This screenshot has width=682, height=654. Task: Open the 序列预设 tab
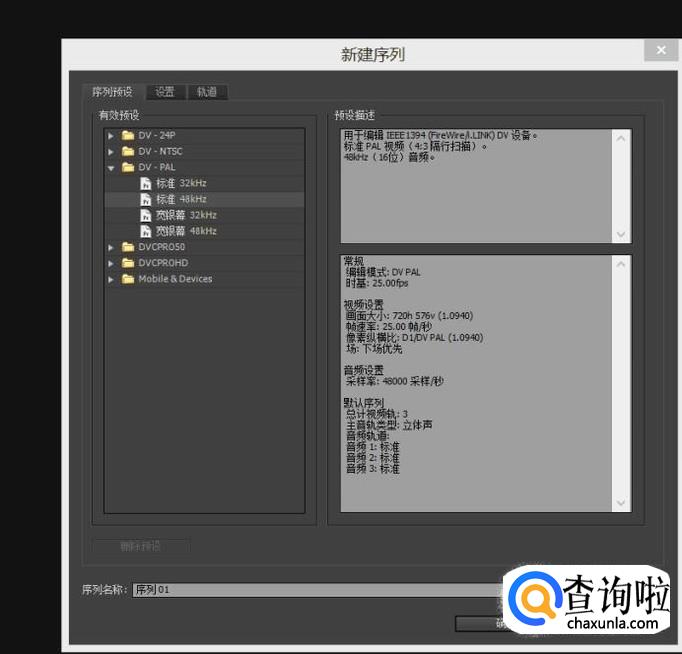112,92
